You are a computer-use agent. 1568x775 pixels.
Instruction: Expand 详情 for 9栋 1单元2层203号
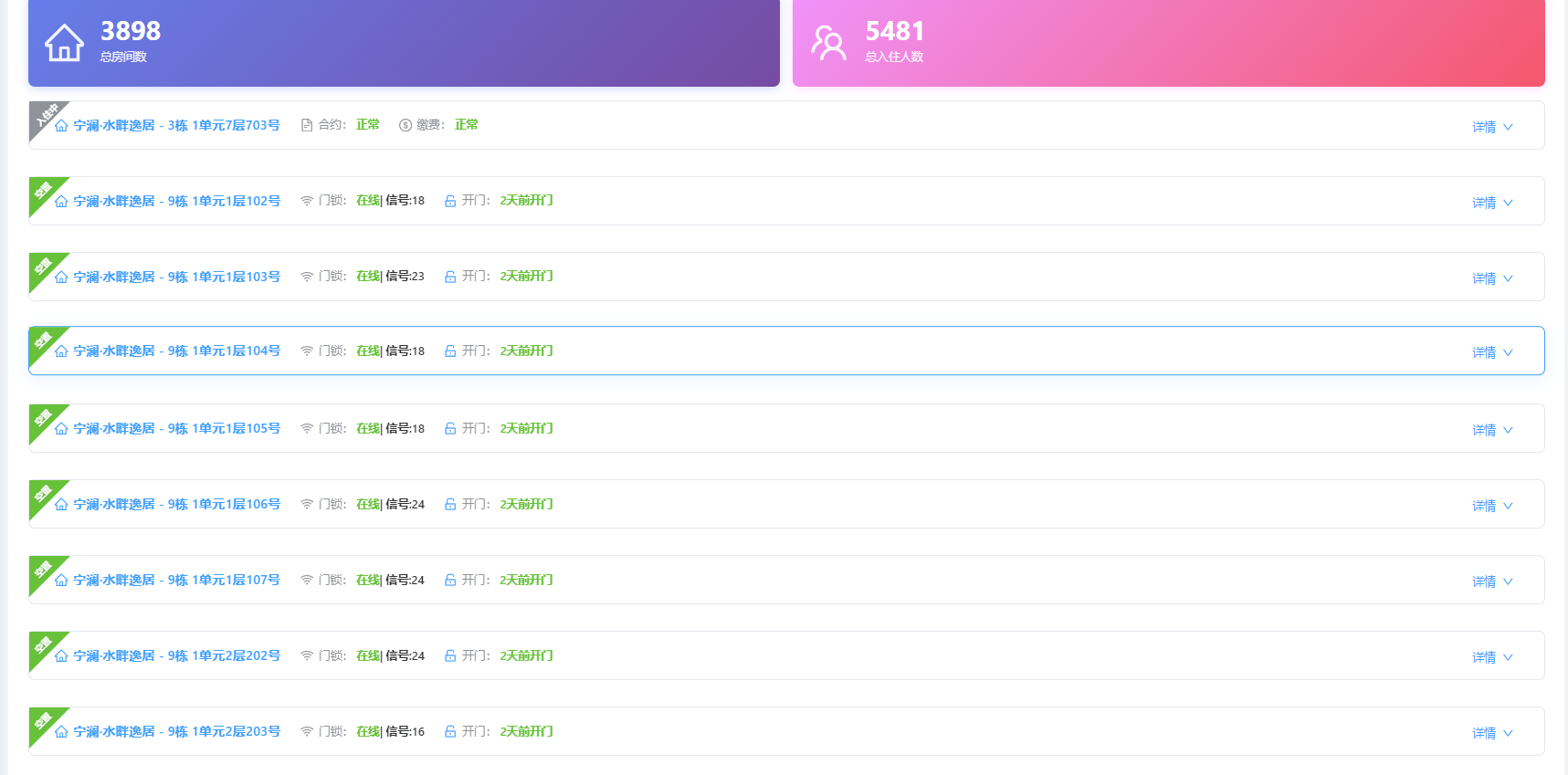1492,733
